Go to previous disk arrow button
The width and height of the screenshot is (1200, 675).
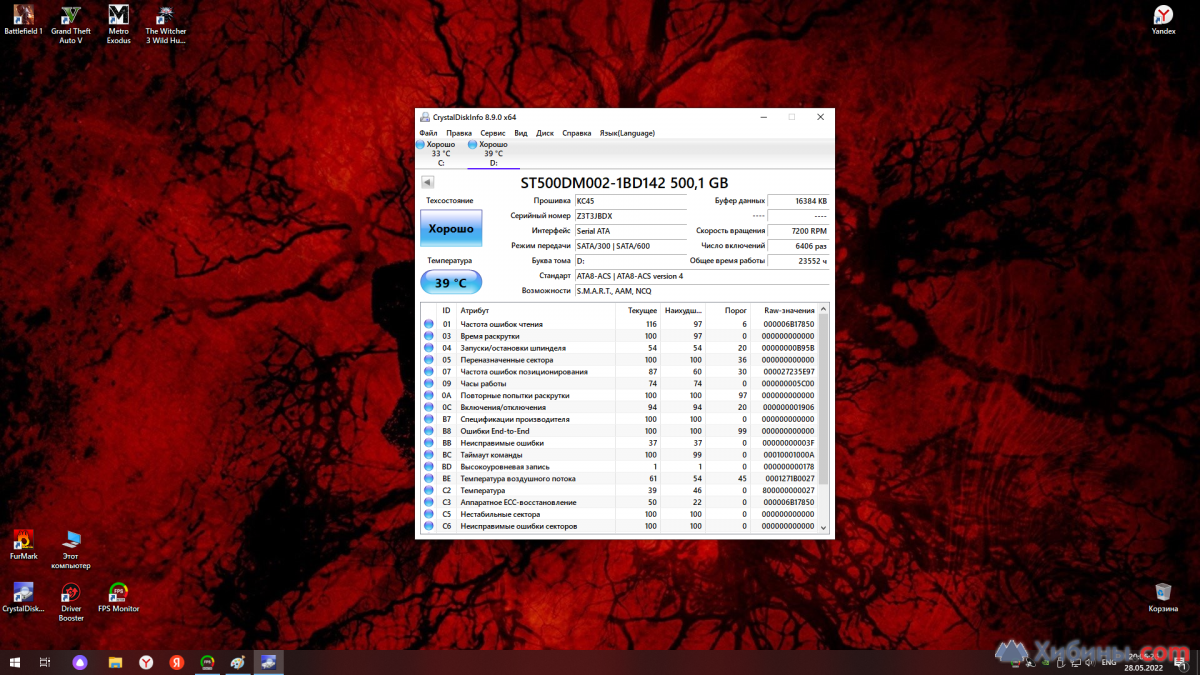[x=427, y=182]
